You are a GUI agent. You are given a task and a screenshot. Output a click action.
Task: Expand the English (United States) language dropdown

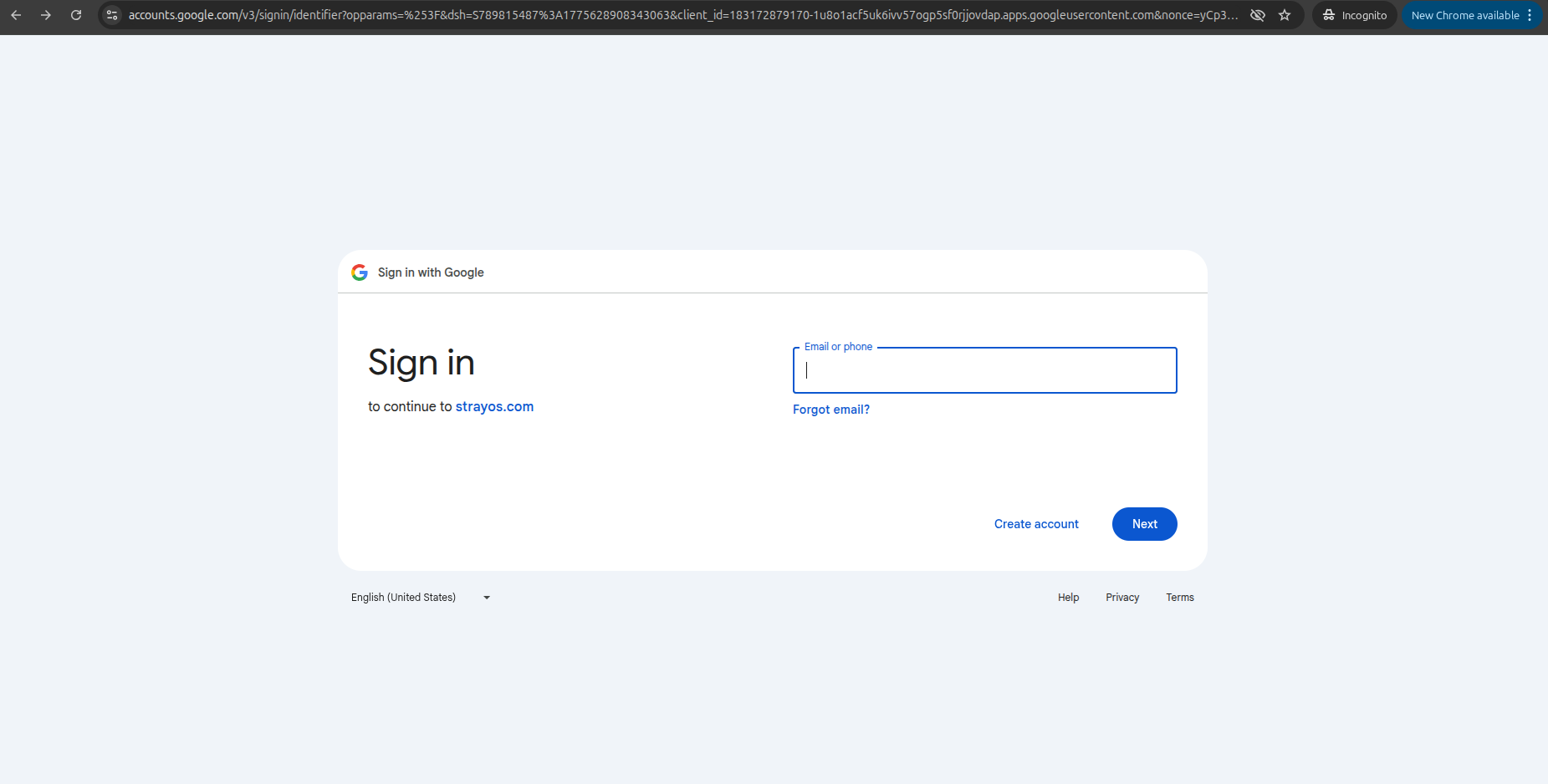421,598
